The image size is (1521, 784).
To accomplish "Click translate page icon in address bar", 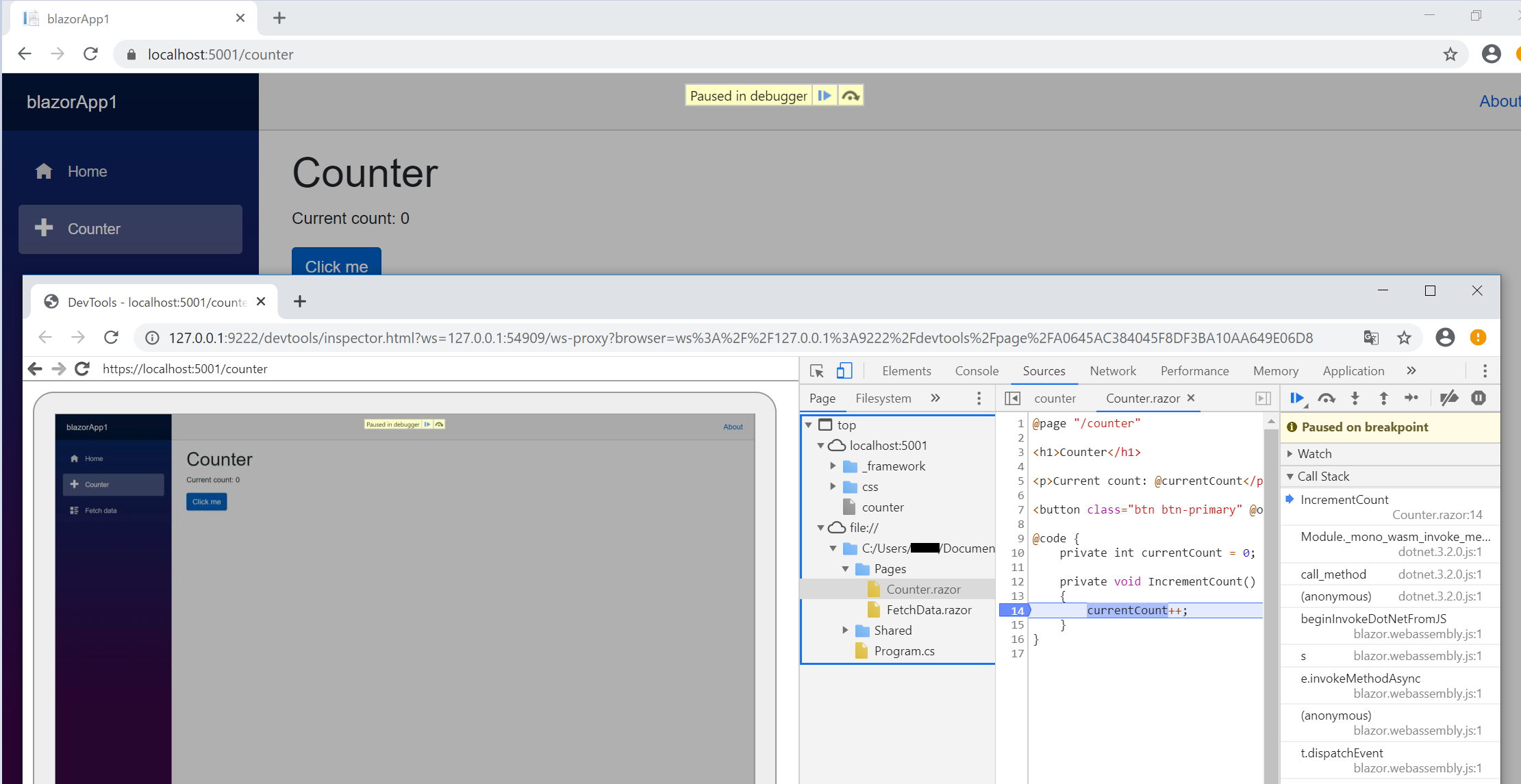I will (1370, 337).
